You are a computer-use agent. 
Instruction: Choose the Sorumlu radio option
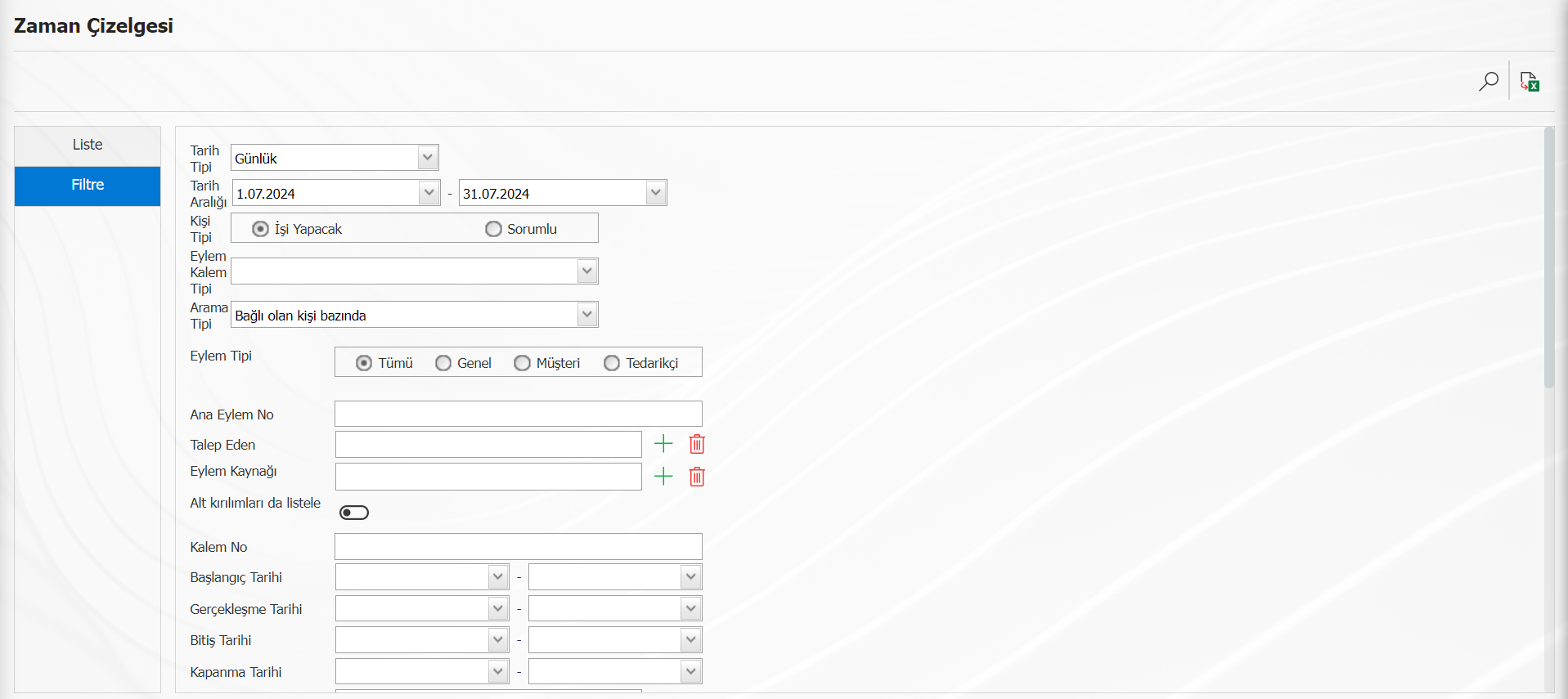pos(493,229)
